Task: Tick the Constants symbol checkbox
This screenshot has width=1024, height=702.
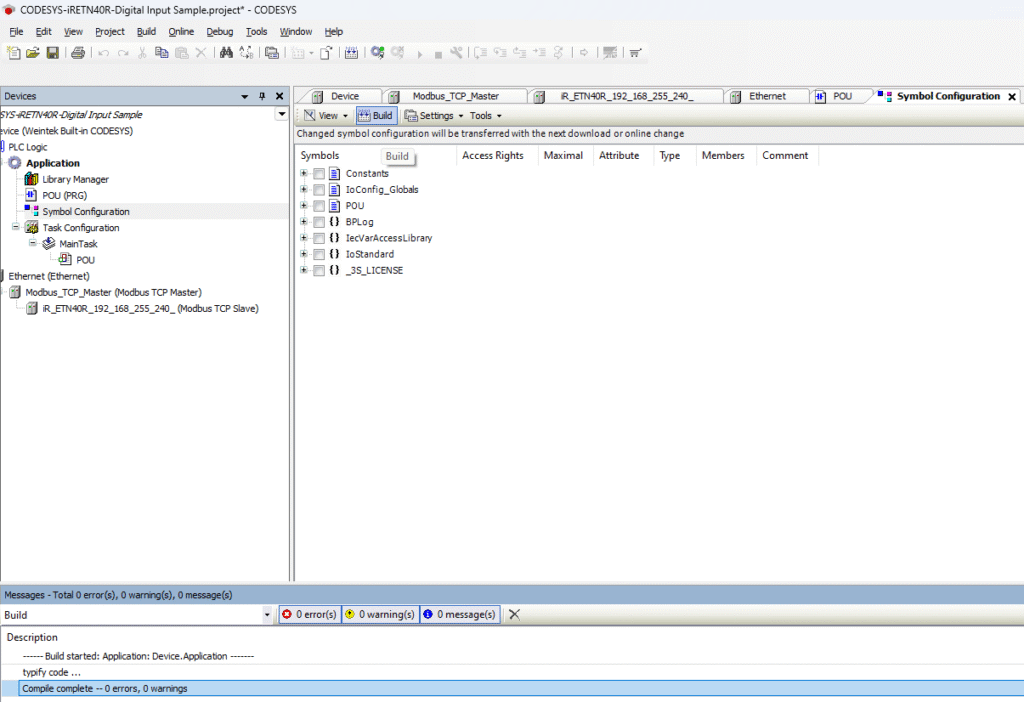Action: [319, 174]
